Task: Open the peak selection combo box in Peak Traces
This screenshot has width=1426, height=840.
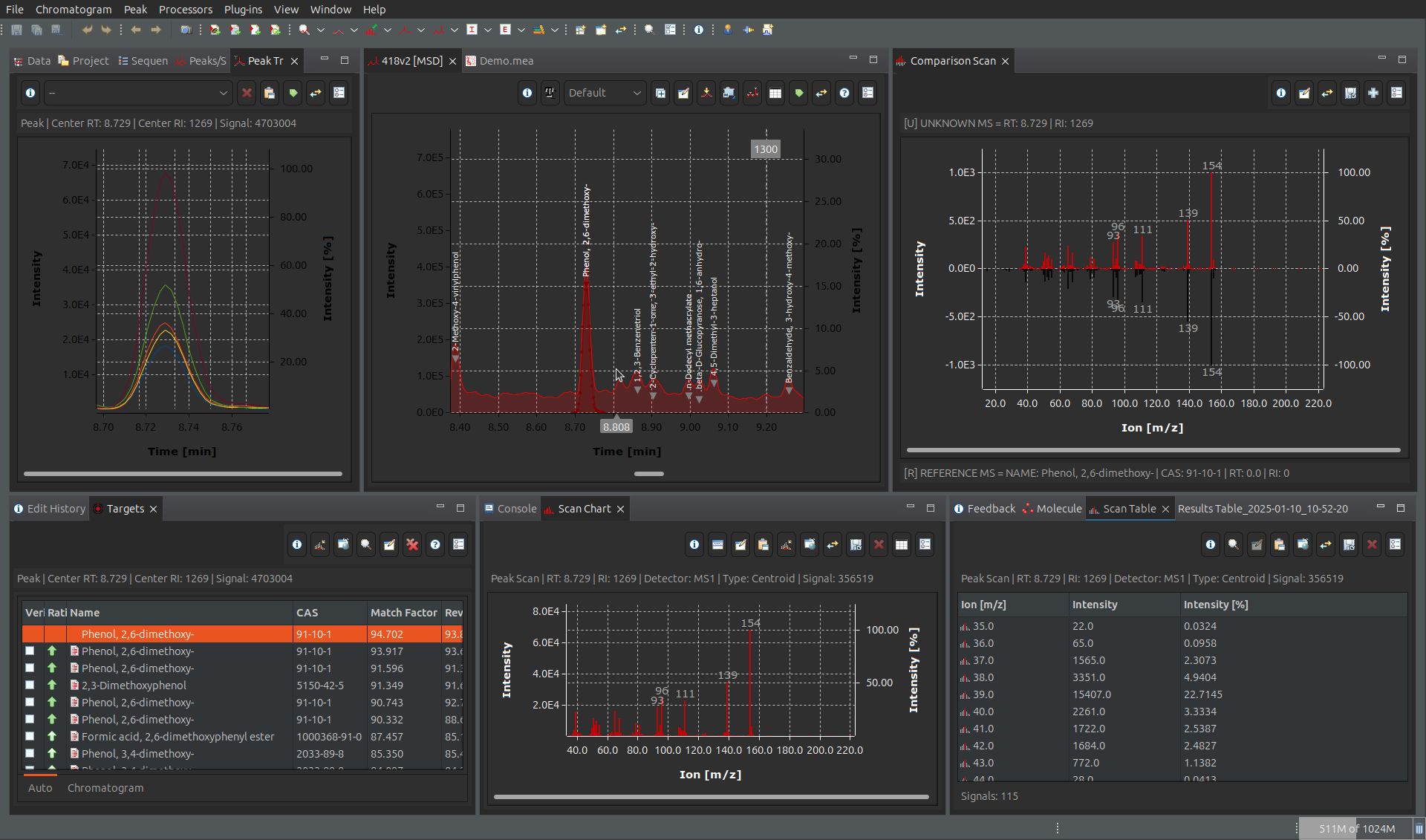Action: [137, 93]
